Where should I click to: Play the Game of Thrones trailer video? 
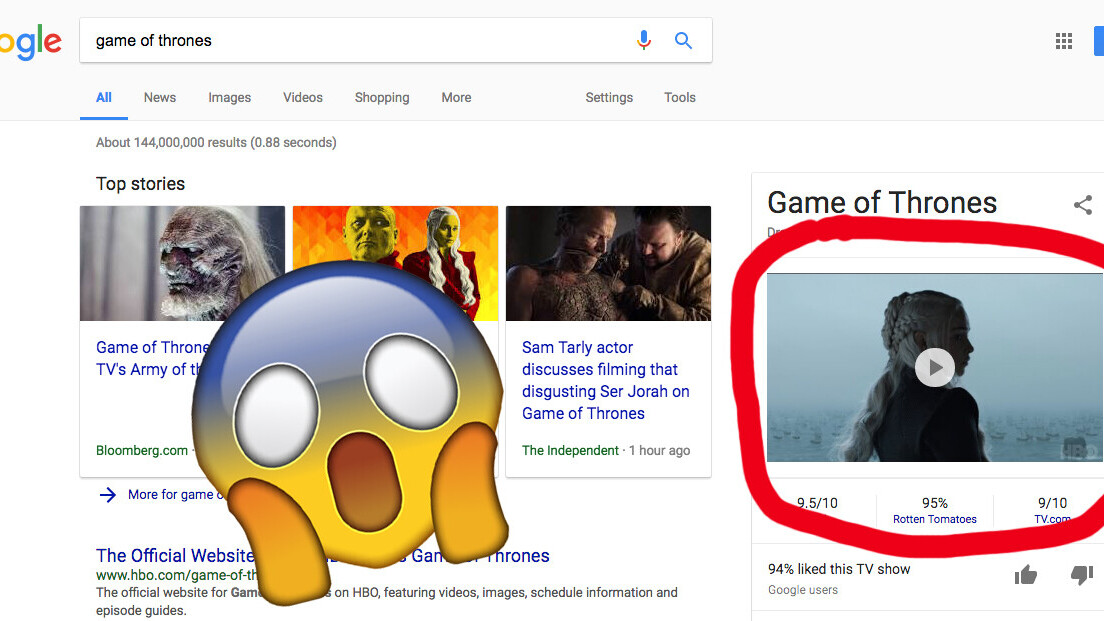pos(935,367)
